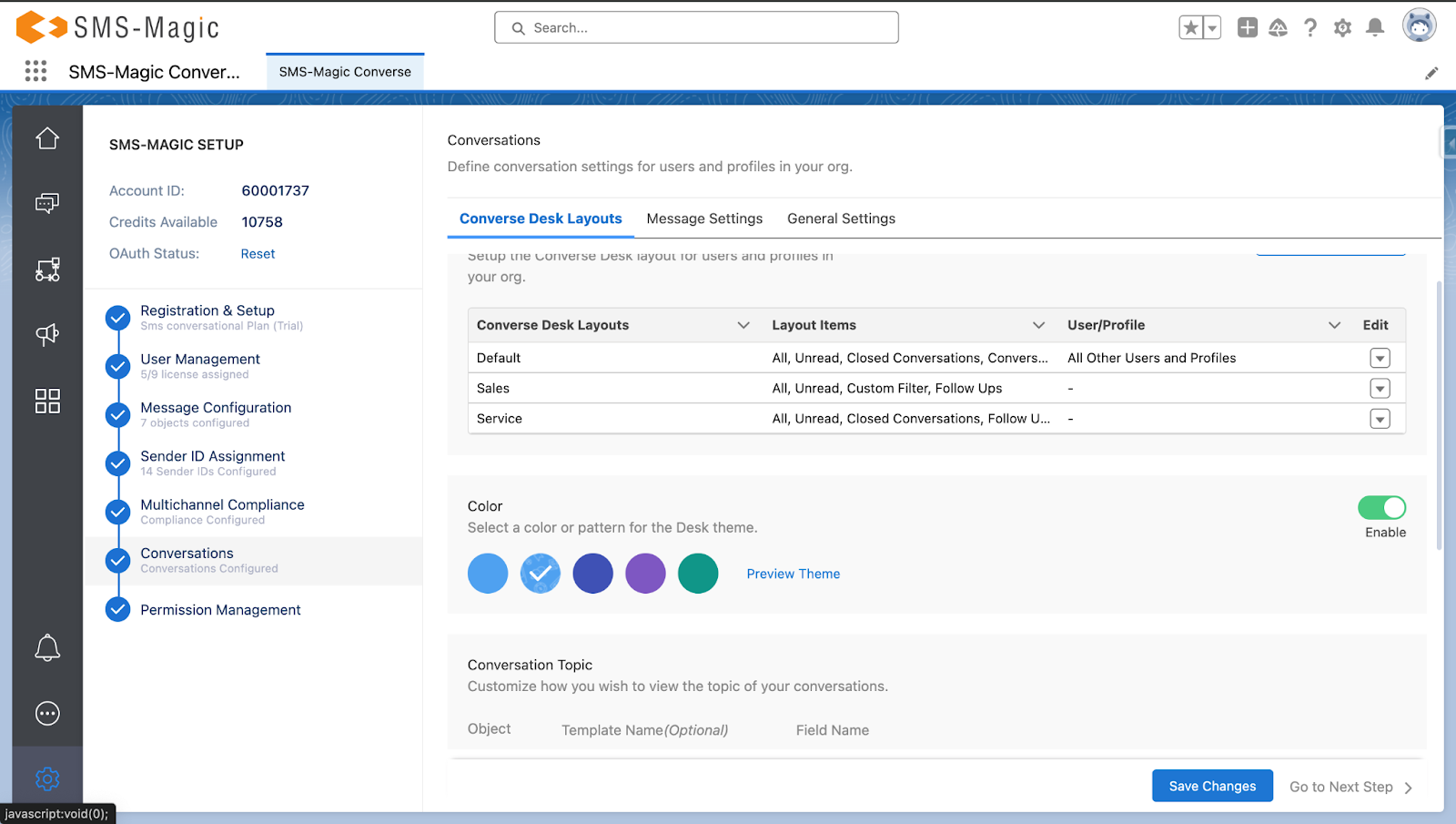Click the pencil edit navigation icon

pyautogui.click(x=1431, y=73)
